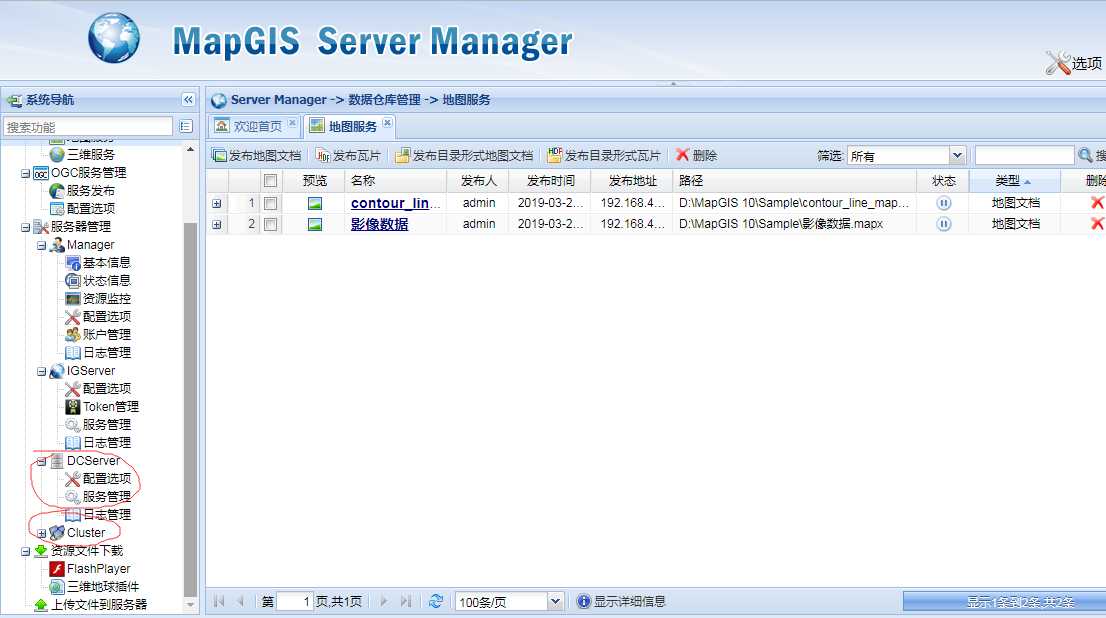This screenshot has width=1106, height=618.
Task: Expand row 1 contour_line details
Action: click(x=217, y=203)
